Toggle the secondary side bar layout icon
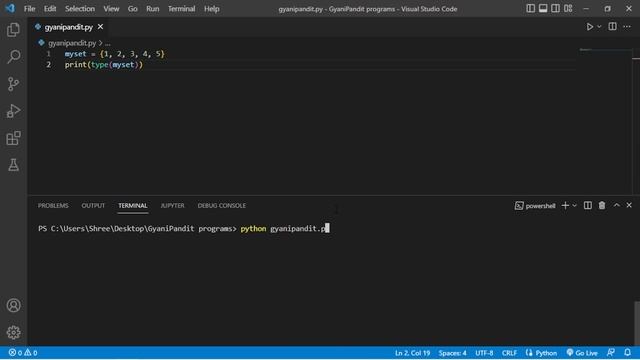Viewport: 640px width, 360px height. click(x=556, y=8)
